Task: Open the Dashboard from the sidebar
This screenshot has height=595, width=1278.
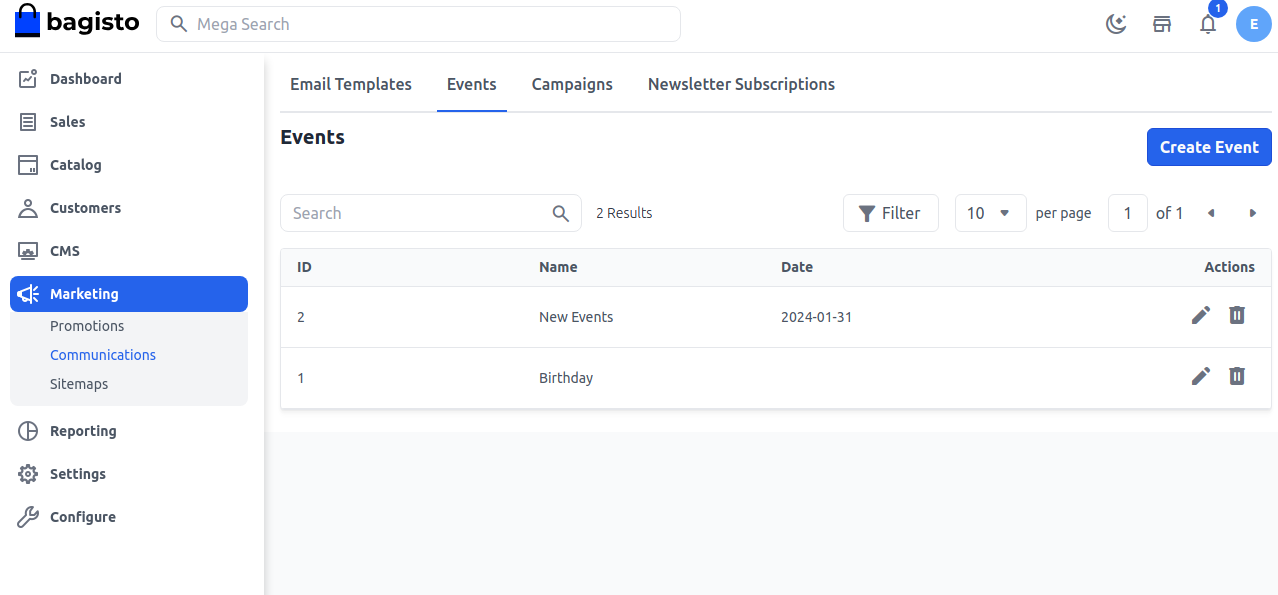Action: pyautogui.click(x=28, y=78)
